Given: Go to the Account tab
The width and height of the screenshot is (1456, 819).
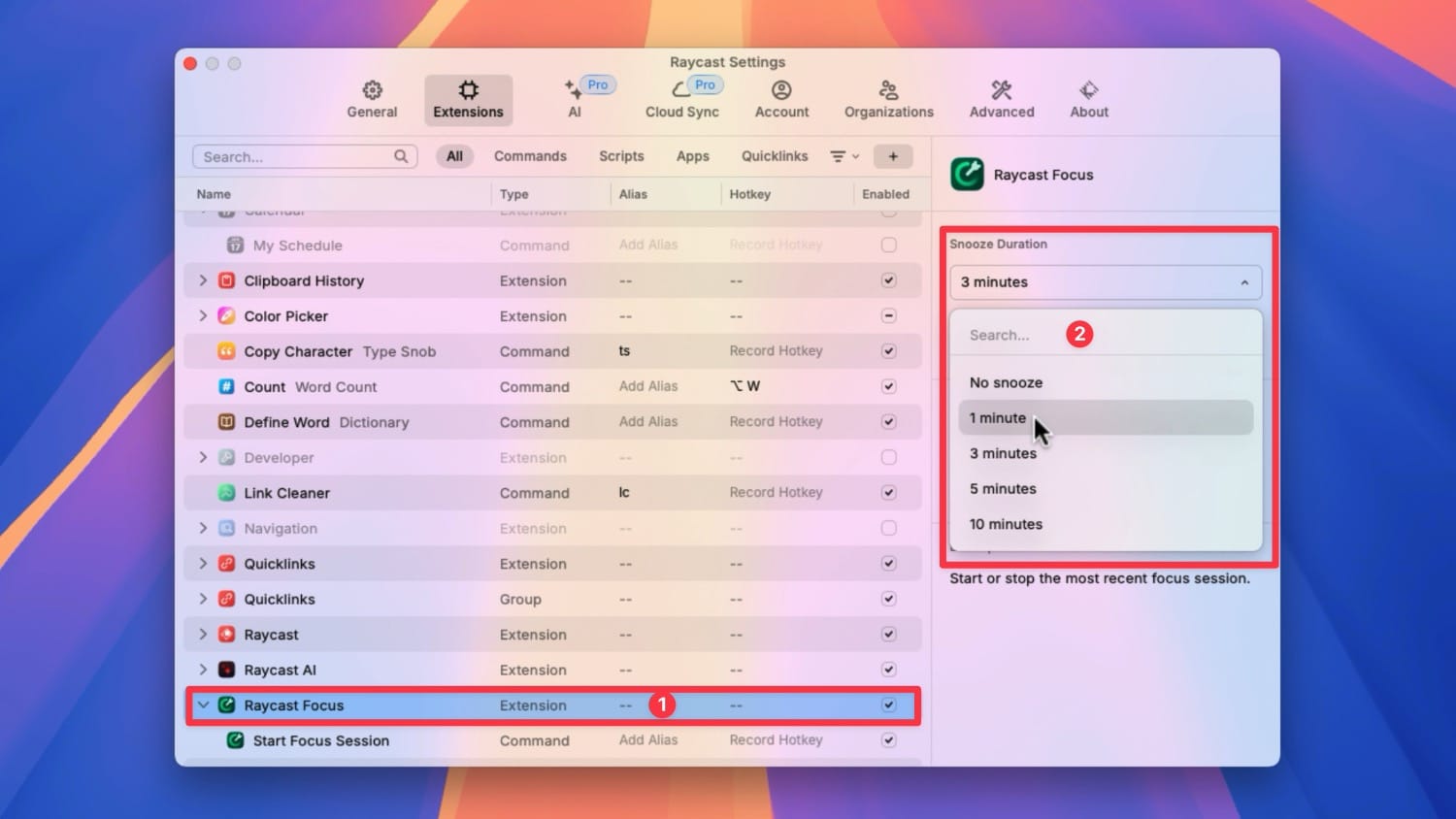Looking at the screenshot, I should (781, 100).
